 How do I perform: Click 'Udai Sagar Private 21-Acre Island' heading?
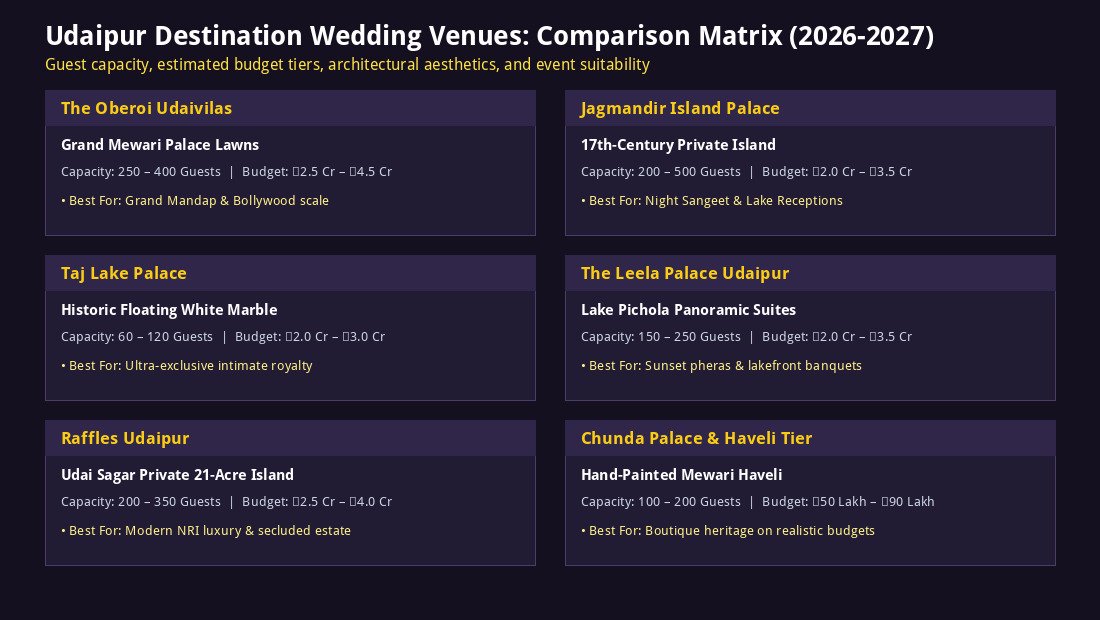177,475
